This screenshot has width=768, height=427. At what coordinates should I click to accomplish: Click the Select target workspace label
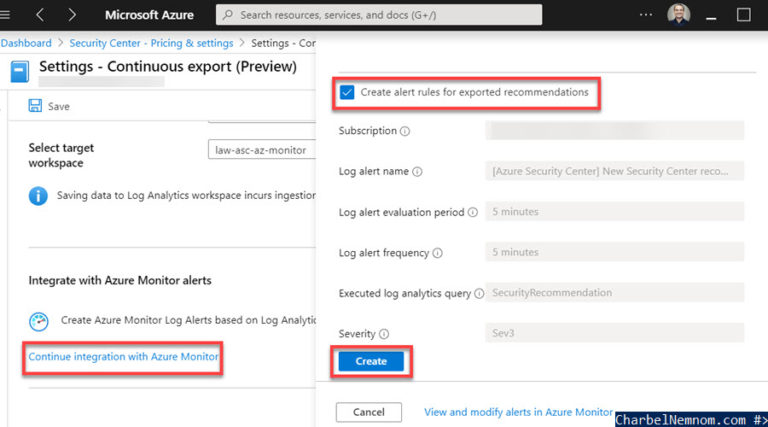coord(61,155)
